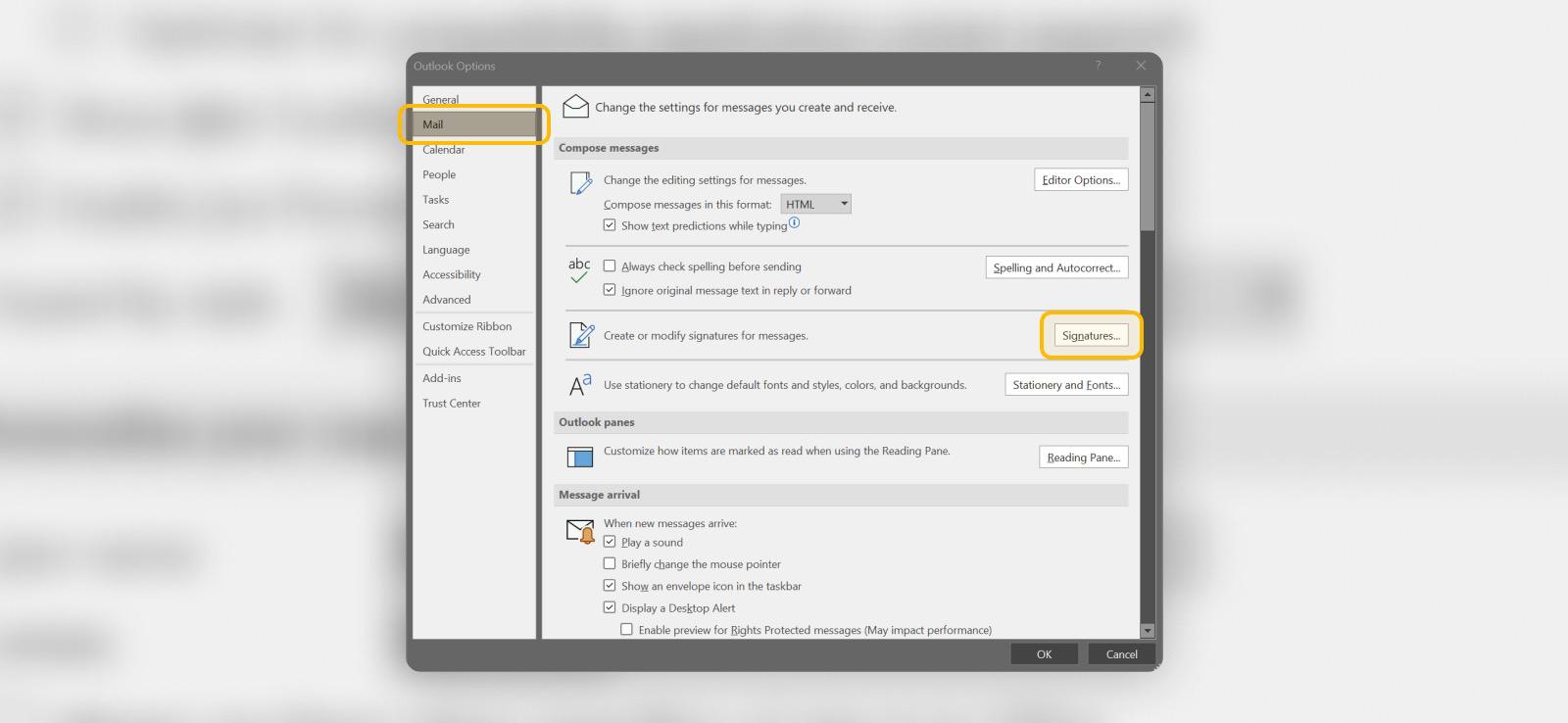This screenshot has height=723, width=1568.
Task: Open Spelling and Autocorrect settings
Action: (x=1056, y=267)
